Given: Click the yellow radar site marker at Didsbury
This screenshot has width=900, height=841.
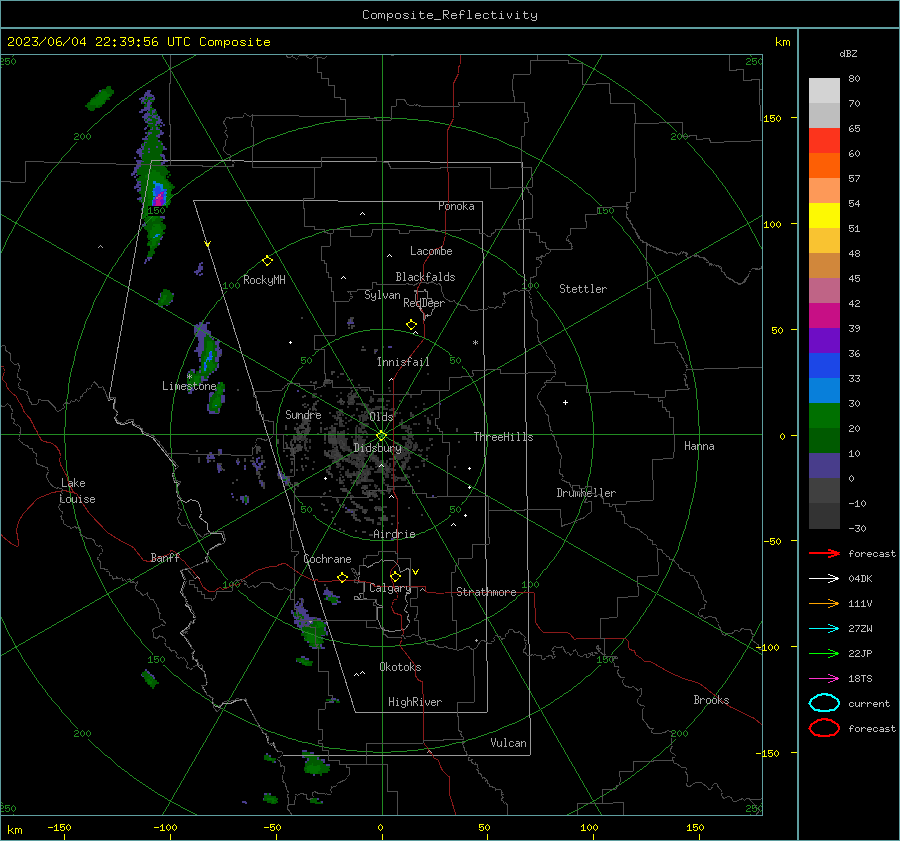Looking at the screenshot, I should 381,436.
